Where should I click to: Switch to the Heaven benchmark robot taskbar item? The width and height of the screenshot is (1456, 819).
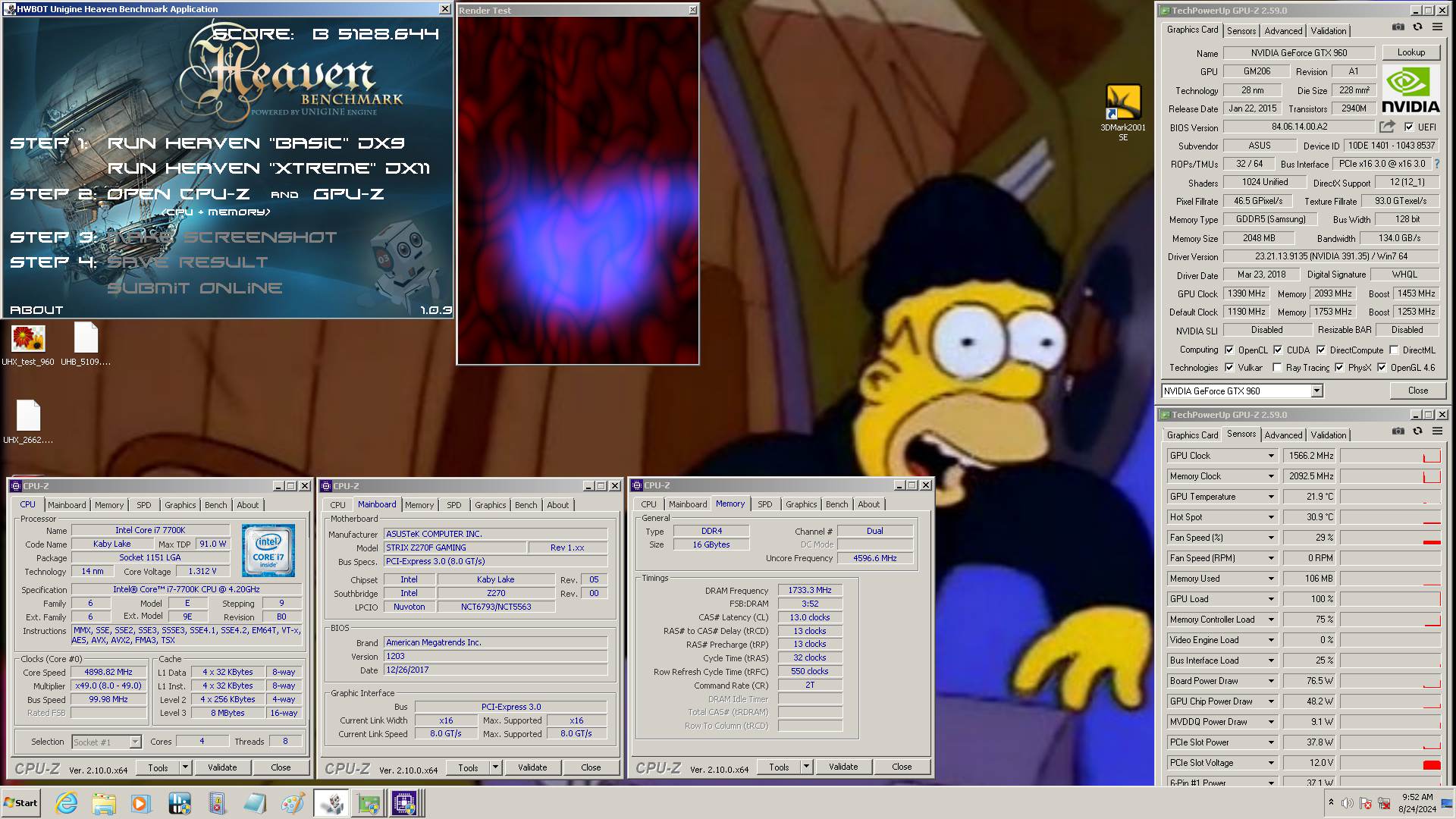[331, 803]
